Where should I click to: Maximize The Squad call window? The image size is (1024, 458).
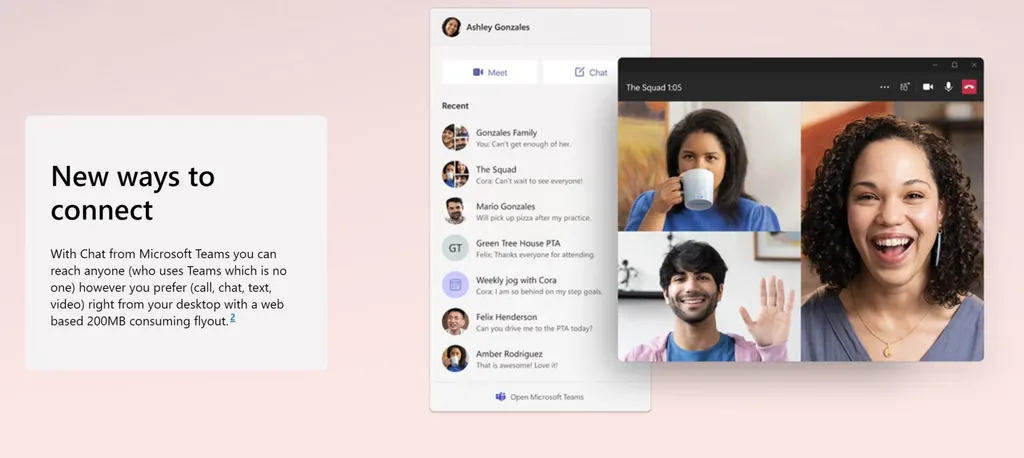[954, 65]
